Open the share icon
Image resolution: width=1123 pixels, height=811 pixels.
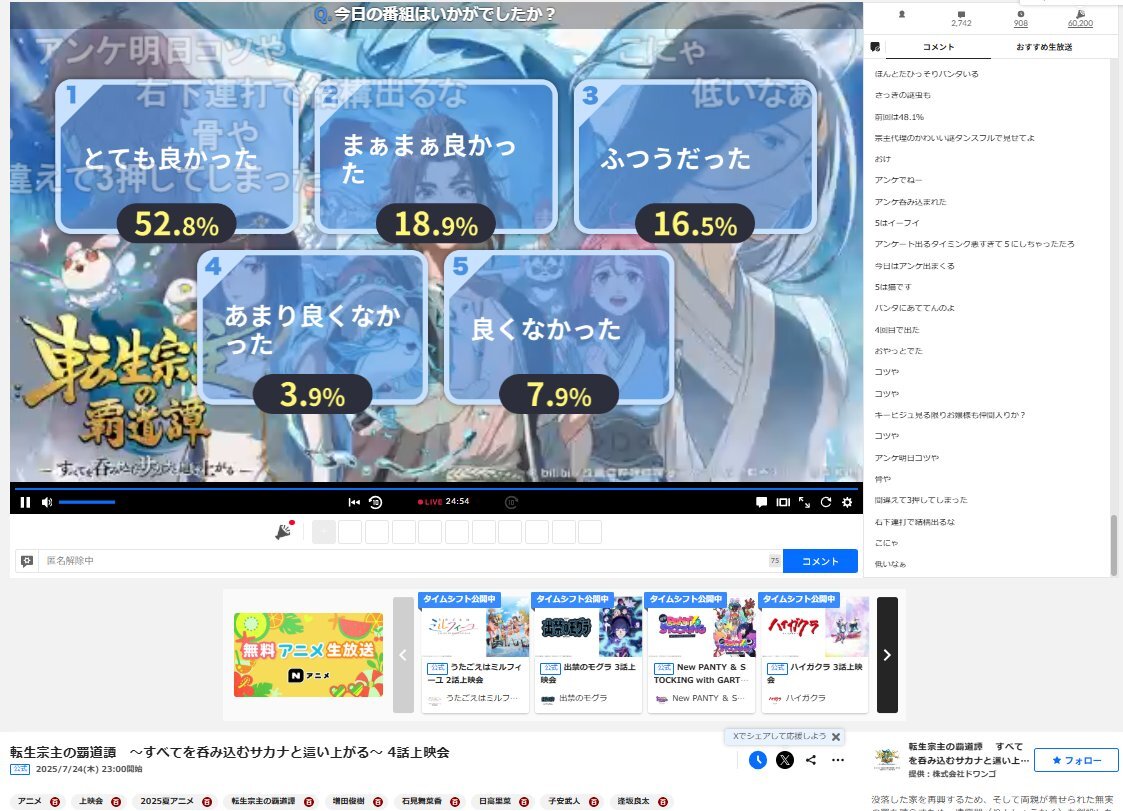[x=811, y=760]
